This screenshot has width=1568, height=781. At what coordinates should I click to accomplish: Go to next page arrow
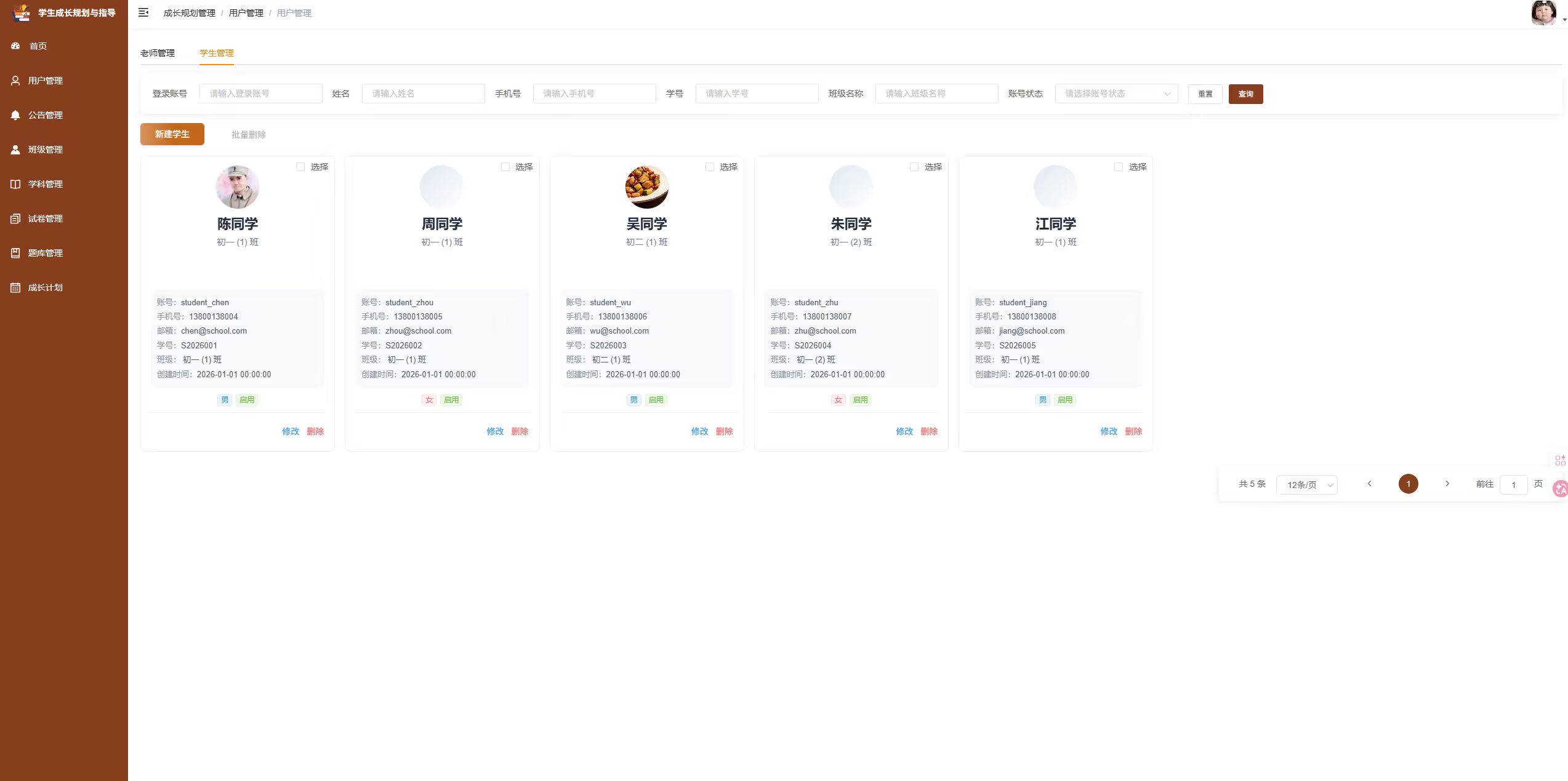pos(1447,484)
